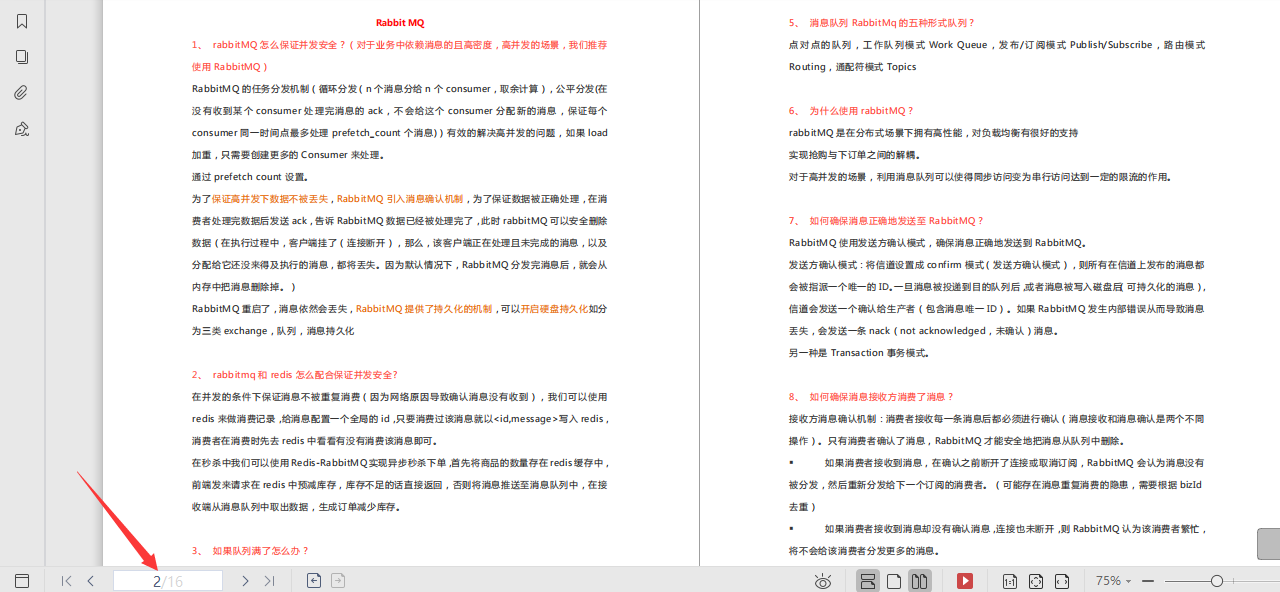Image resolution: width=1280 pixels, height=592 pixels.
Task: Click heading '6、 为什么使用 rabbitMQ?'
Action: pyautogui.click(x=851, y=110)
